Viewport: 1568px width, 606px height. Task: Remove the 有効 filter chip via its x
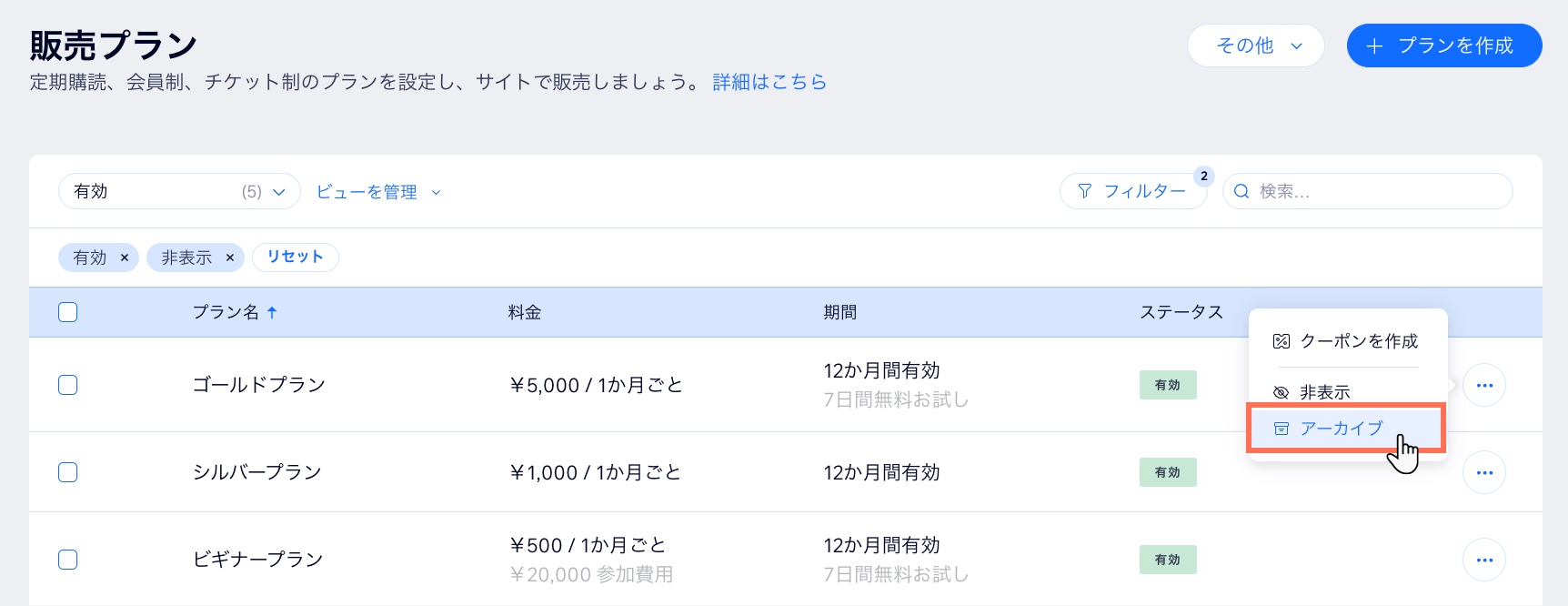[125, 258]
